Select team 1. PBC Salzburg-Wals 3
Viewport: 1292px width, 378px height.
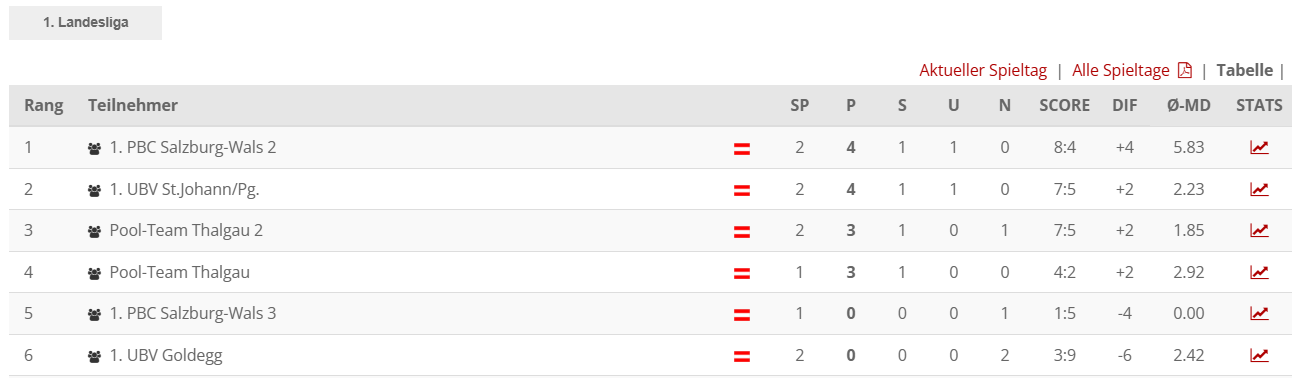(193, 313)
